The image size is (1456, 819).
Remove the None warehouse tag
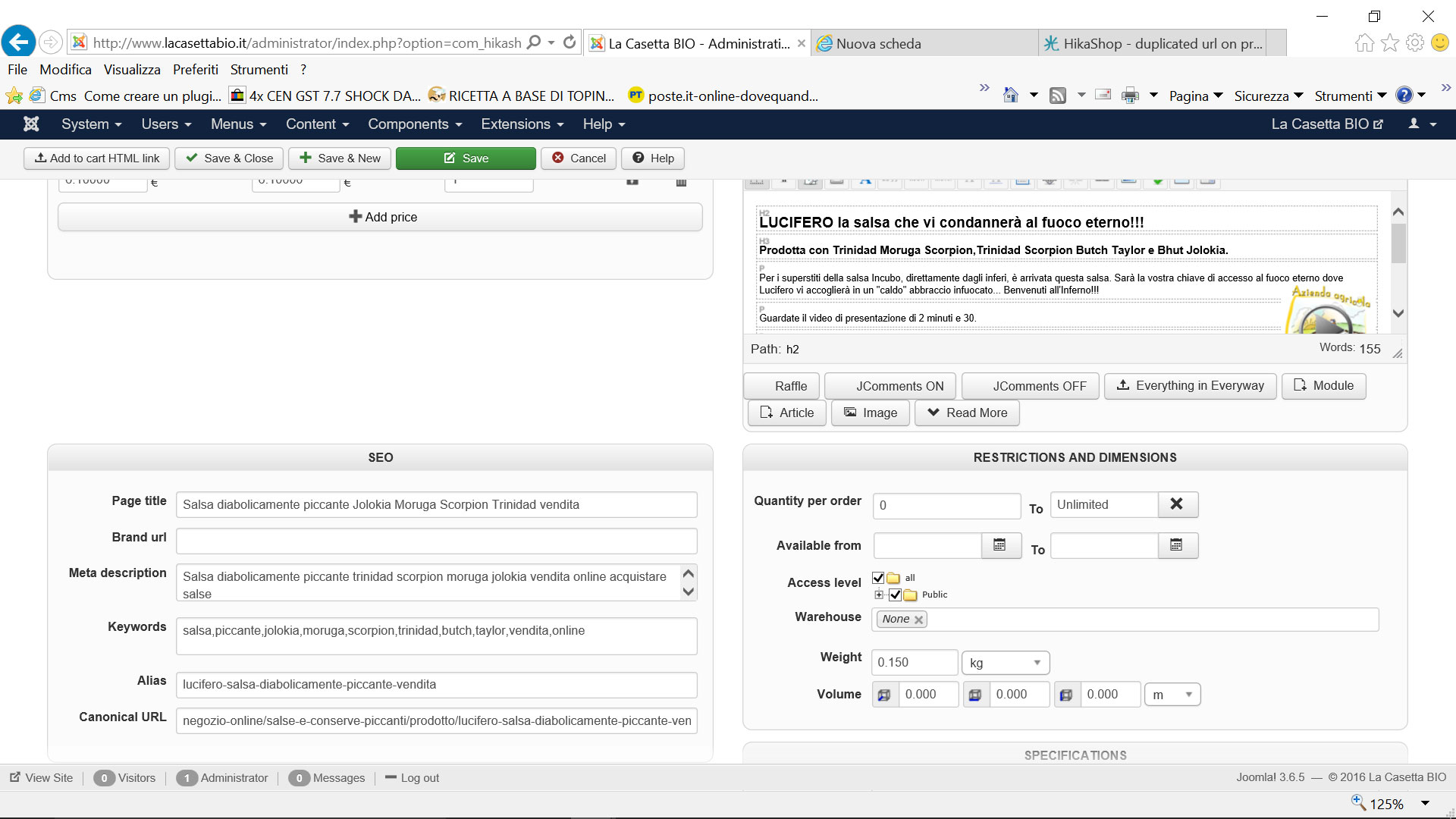click(x=918, y=620)
